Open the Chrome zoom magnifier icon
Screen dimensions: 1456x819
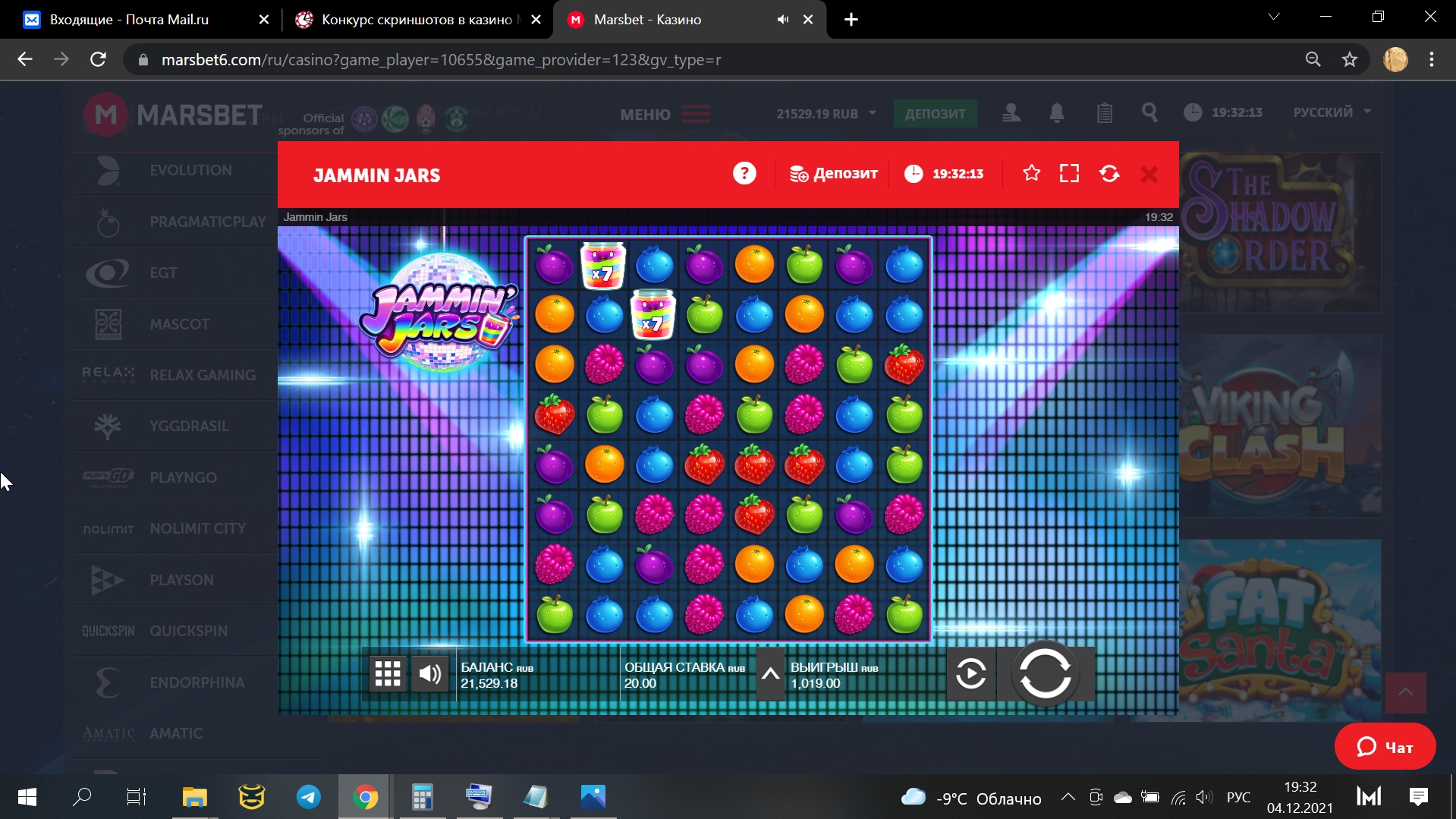[1313, 59]
